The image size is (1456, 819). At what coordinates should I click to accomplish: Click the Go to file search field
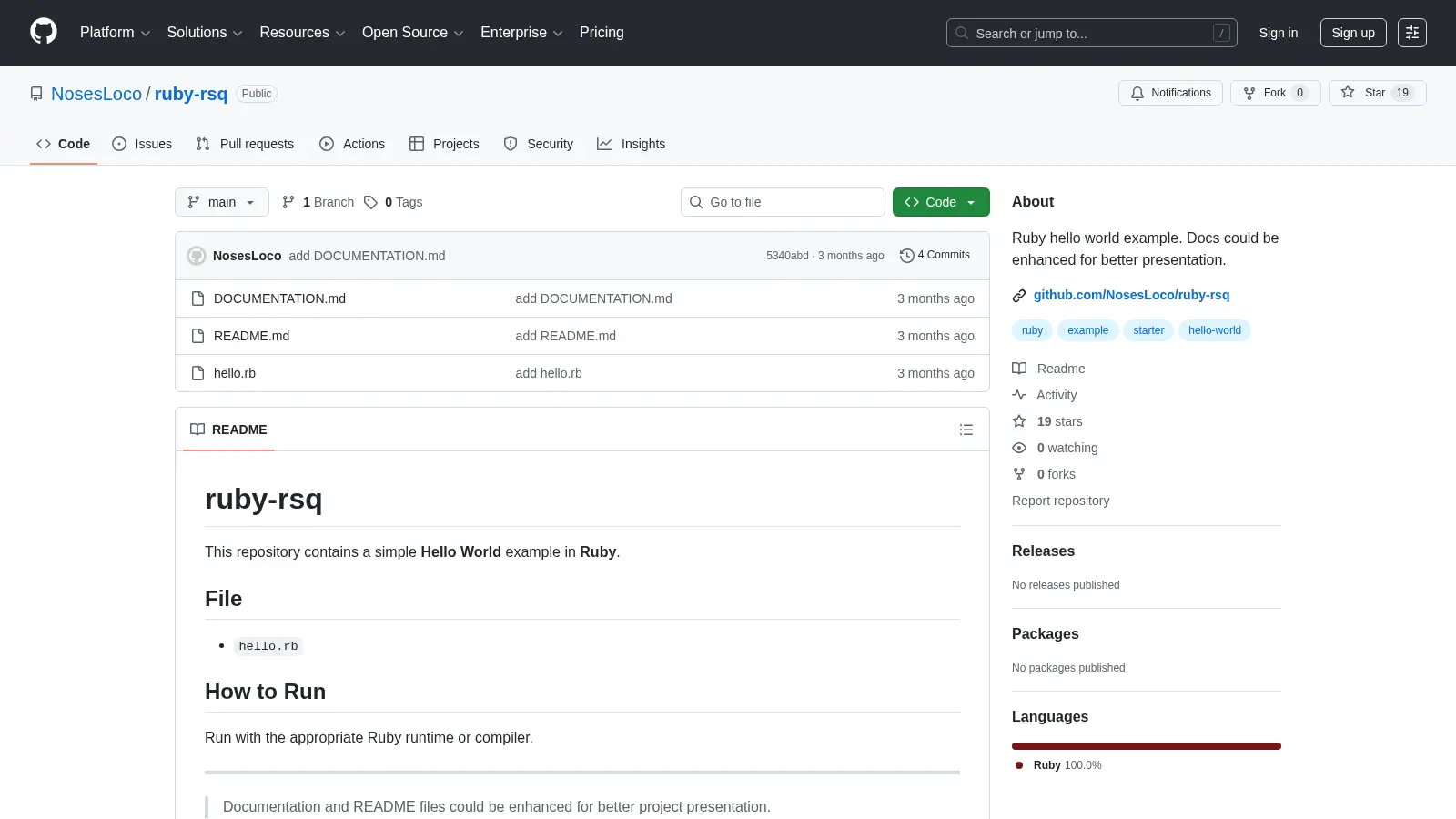point(783,202)
